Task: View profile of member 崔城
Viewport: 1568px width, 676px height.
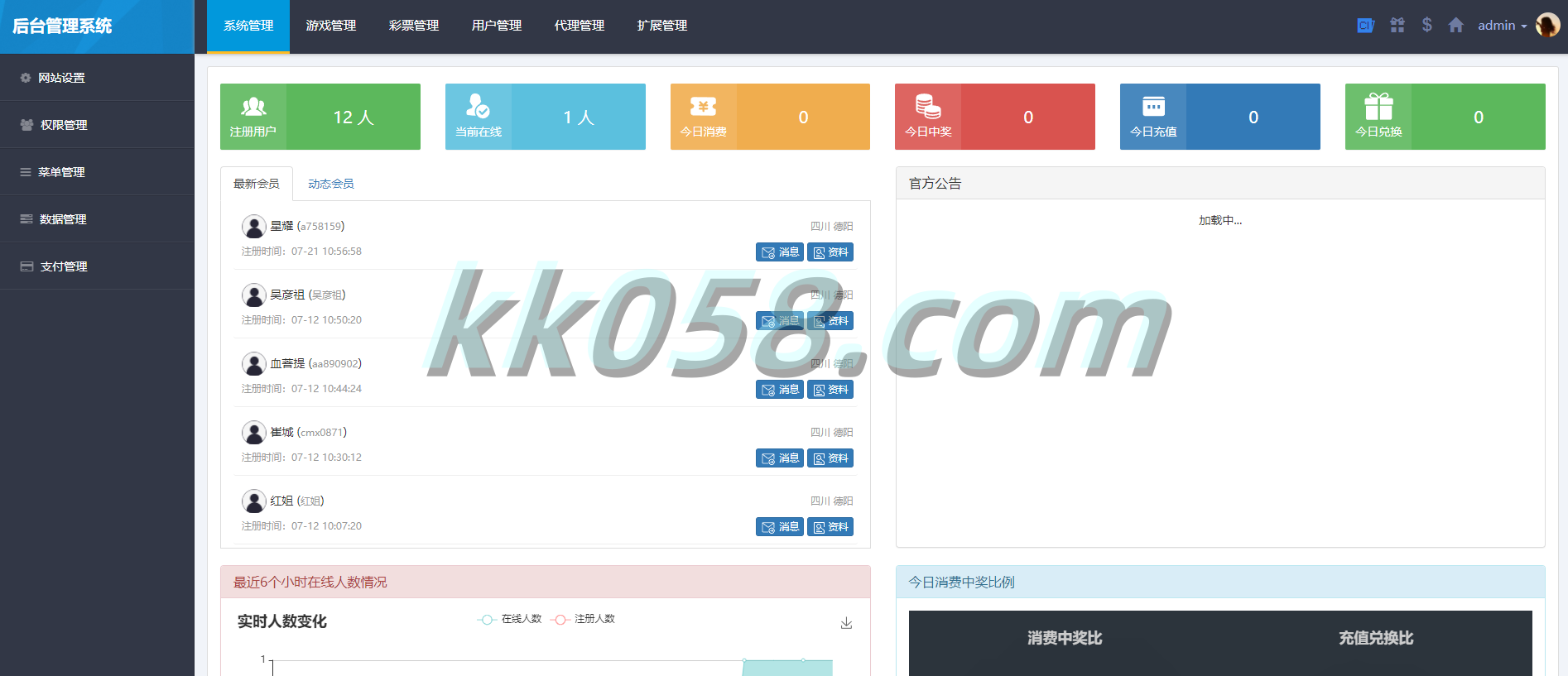Action: (x=830, y=458)
